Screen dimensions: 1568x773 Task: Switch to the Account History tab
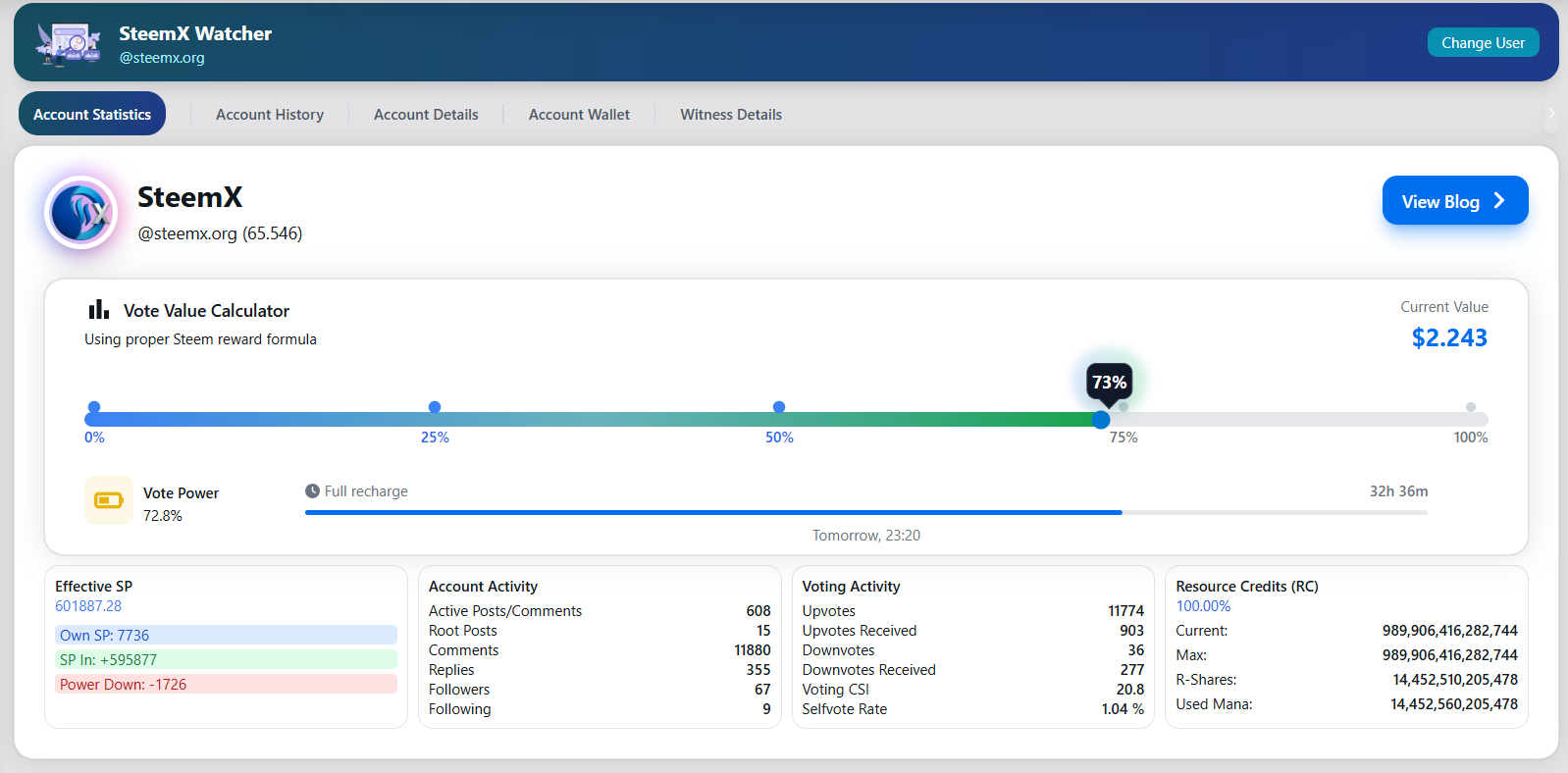[270, 114]
